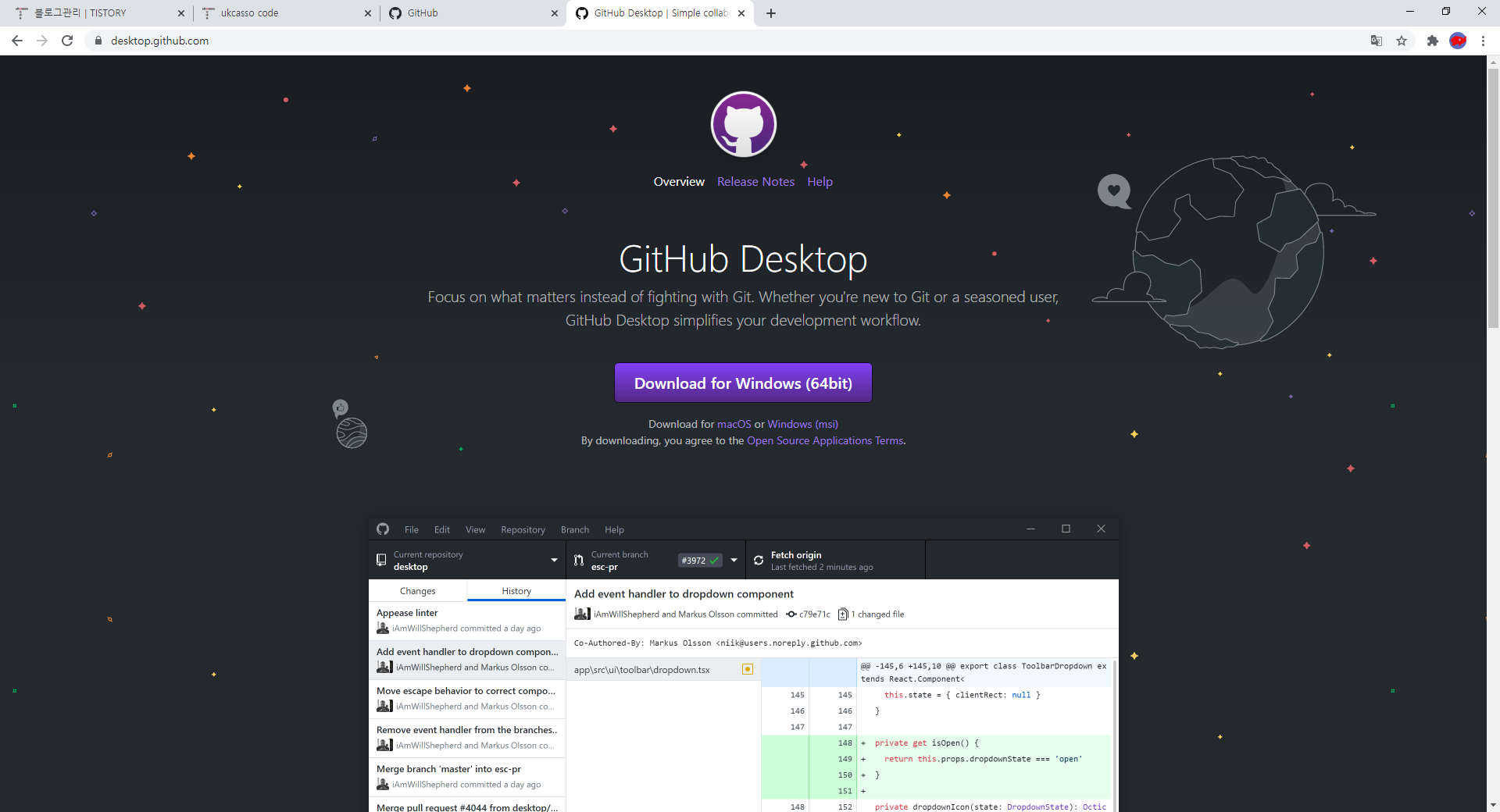
Task: Expand the Current branch esc-pr dropdown
Action: (656, 560)
